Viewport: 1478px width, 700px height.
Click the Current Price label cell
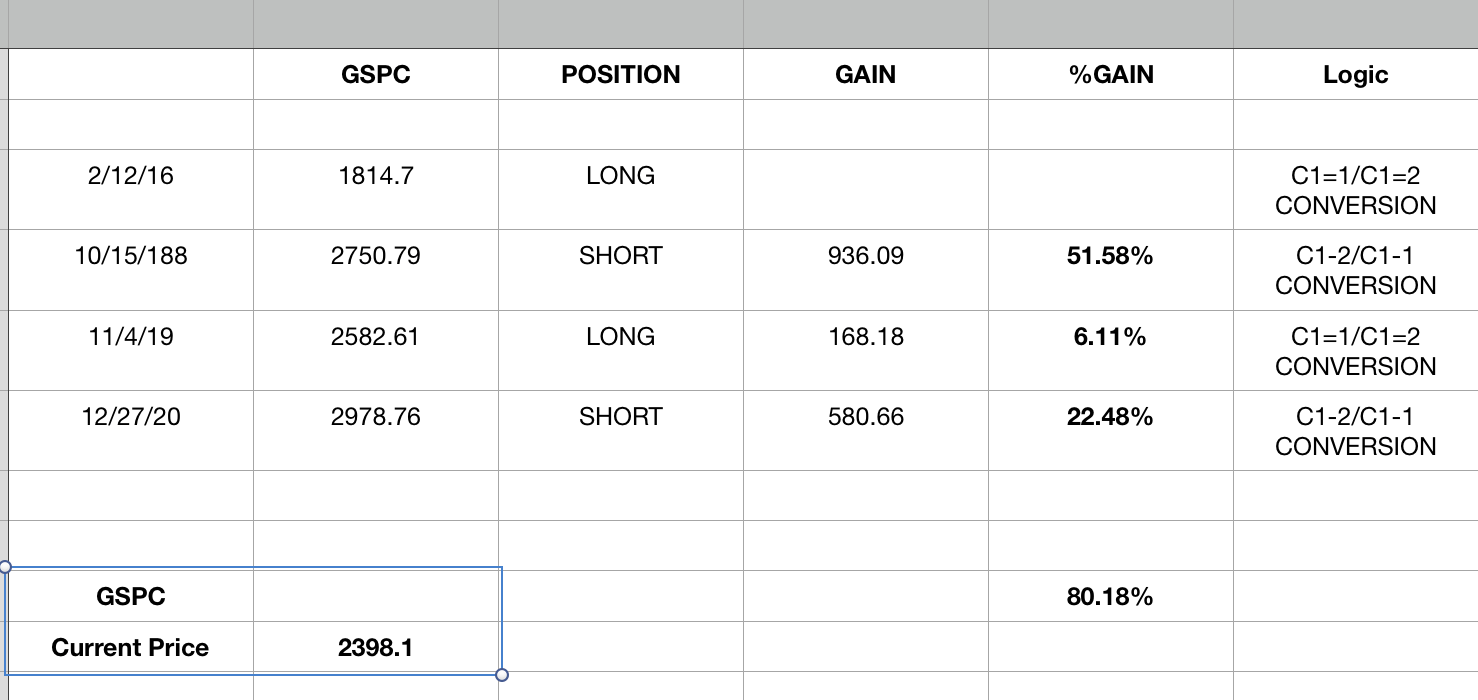(130, 648)
